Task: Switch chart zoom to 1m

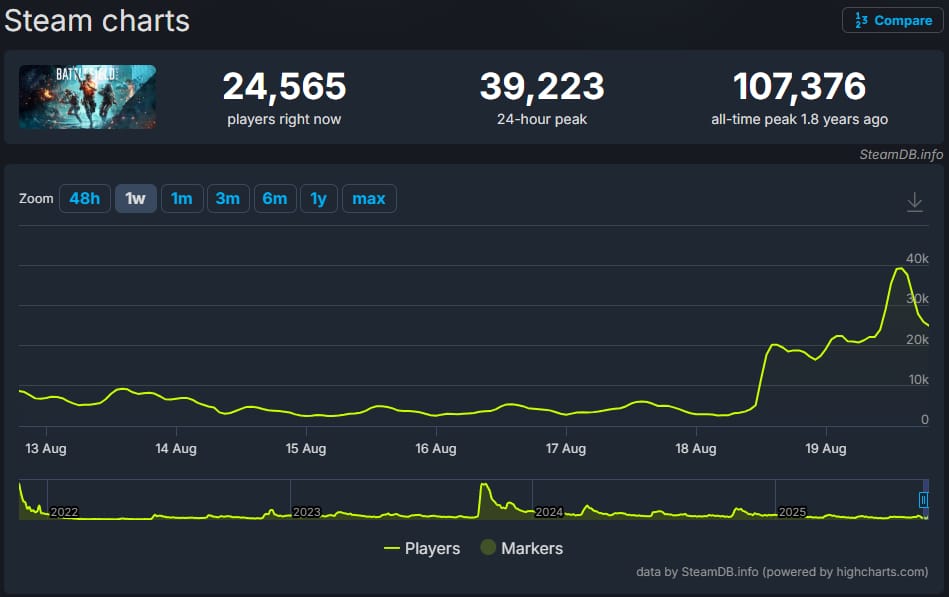Action: pos(181,198)
